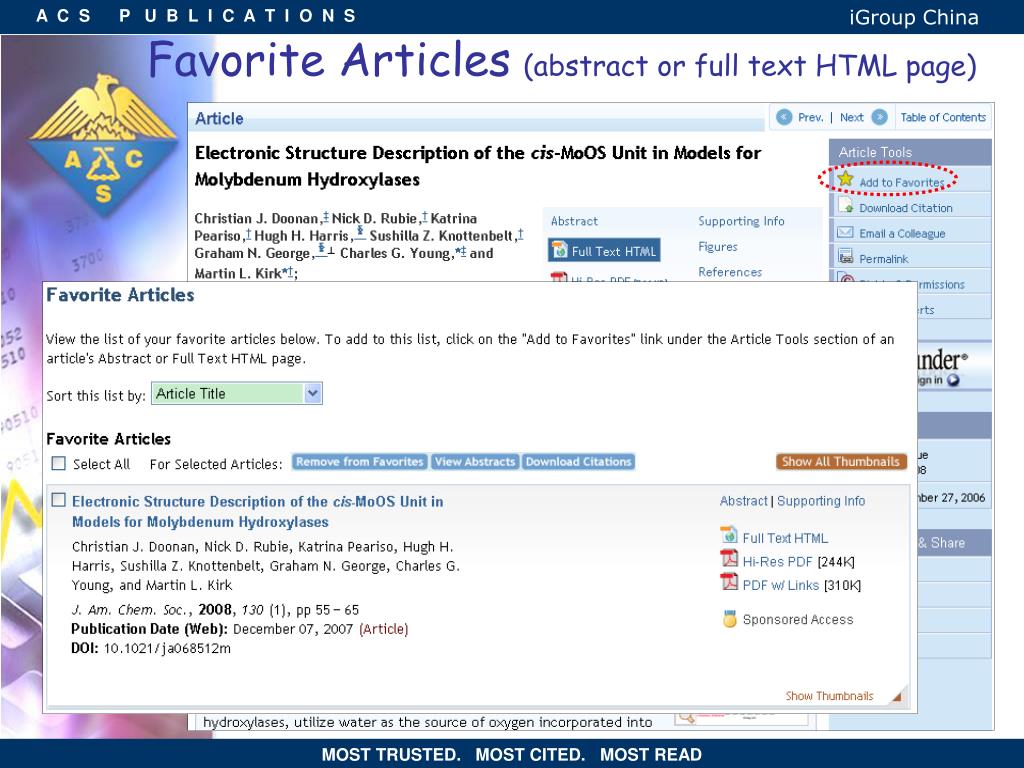Click Remove from Favorites button

359,462
